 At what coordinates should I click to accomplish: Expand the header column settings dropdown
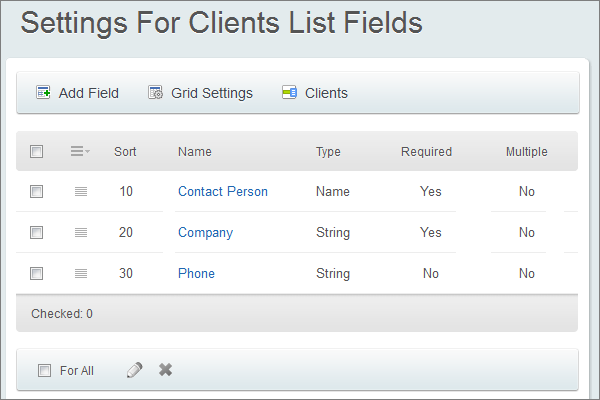point(80,152)
